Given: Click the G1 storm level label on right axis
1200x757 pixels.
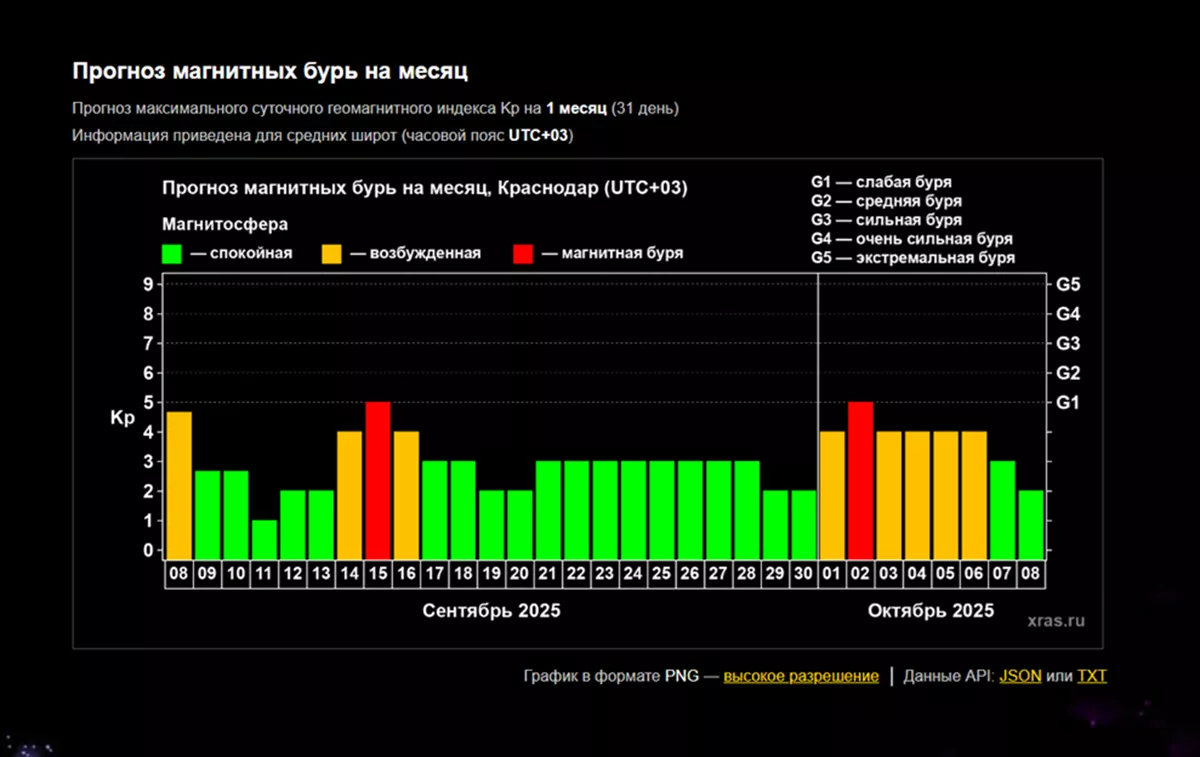Looking at the screenshot, I should [1068, 402].
